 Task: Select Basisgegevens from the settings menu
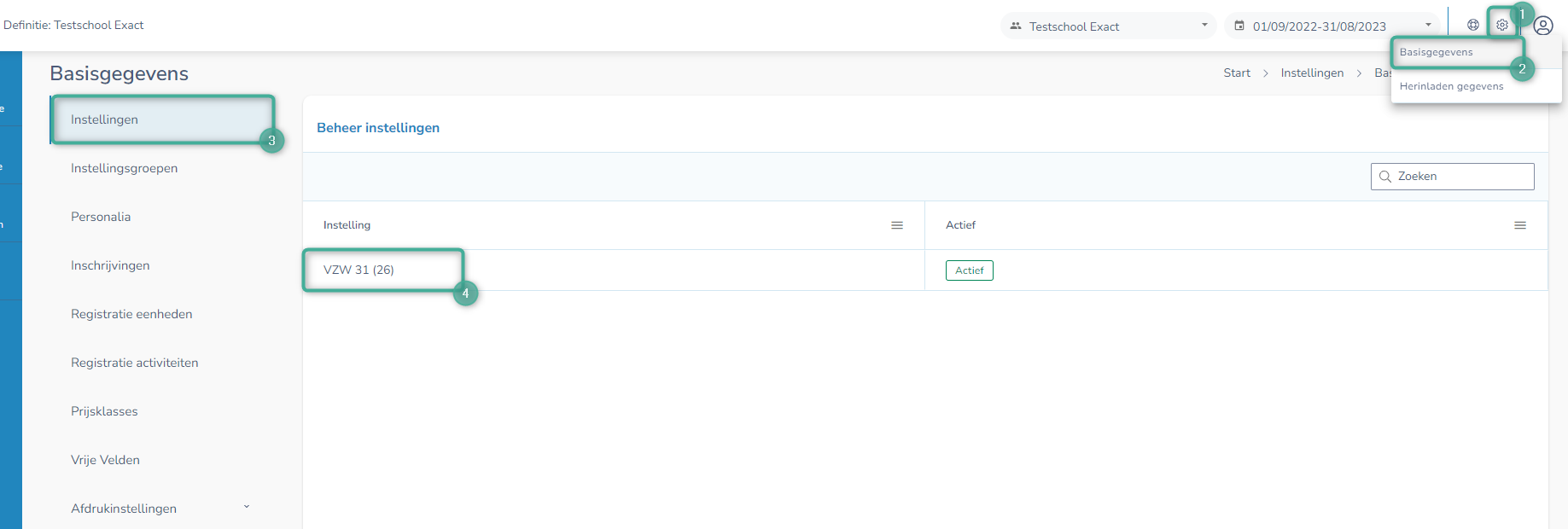point(1436,52)
